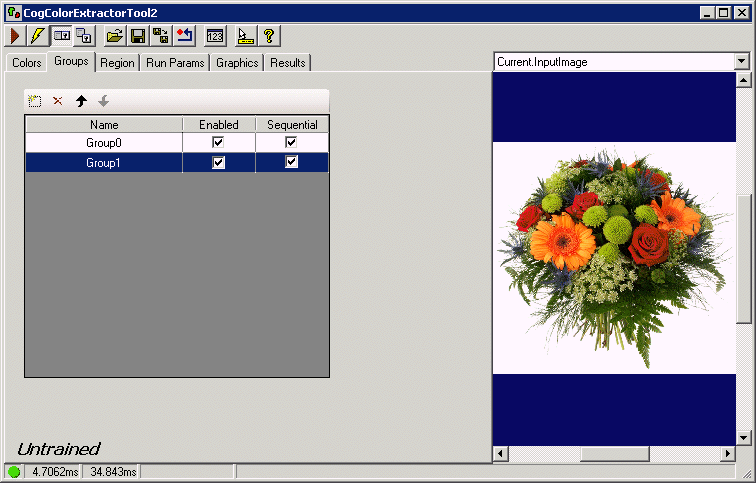Select the Group0 row name cell

[x=103, y=143]
